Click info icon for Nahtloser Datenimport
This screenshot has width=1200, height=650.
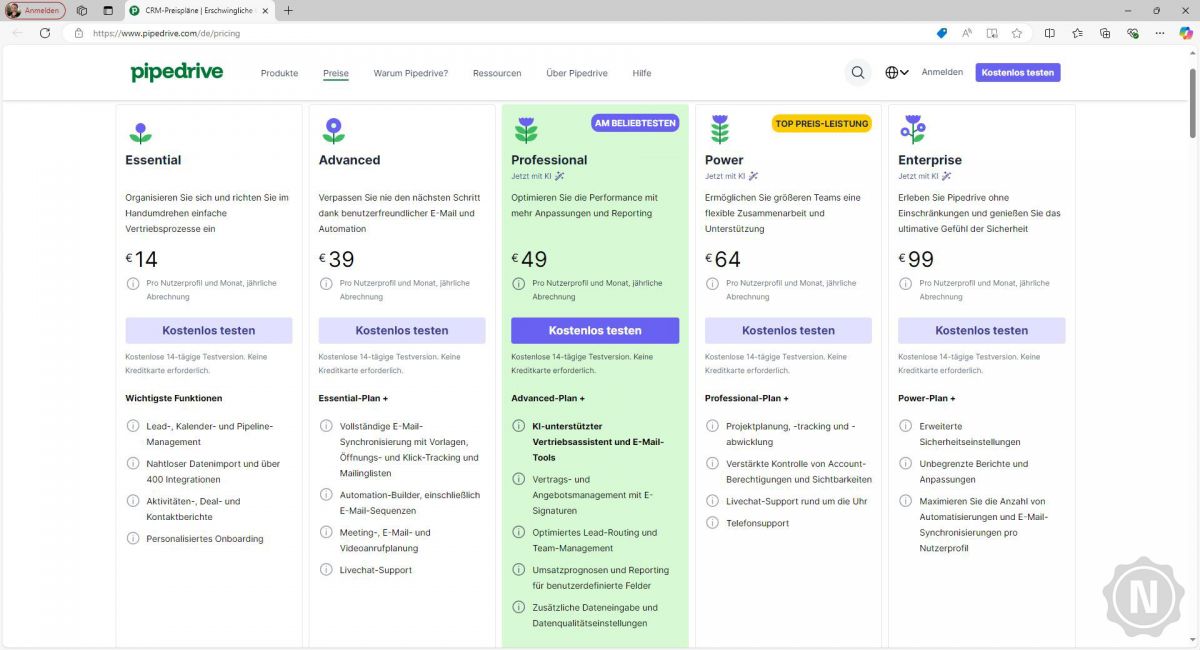pos(132,464)
